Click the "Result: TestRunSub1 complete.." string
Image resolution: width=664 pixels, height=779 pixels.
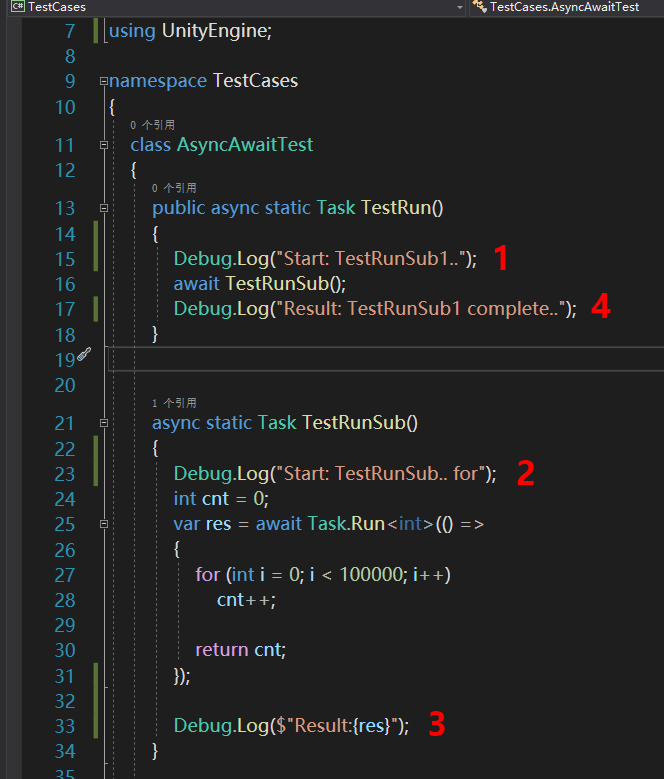(x=420, y=309)
